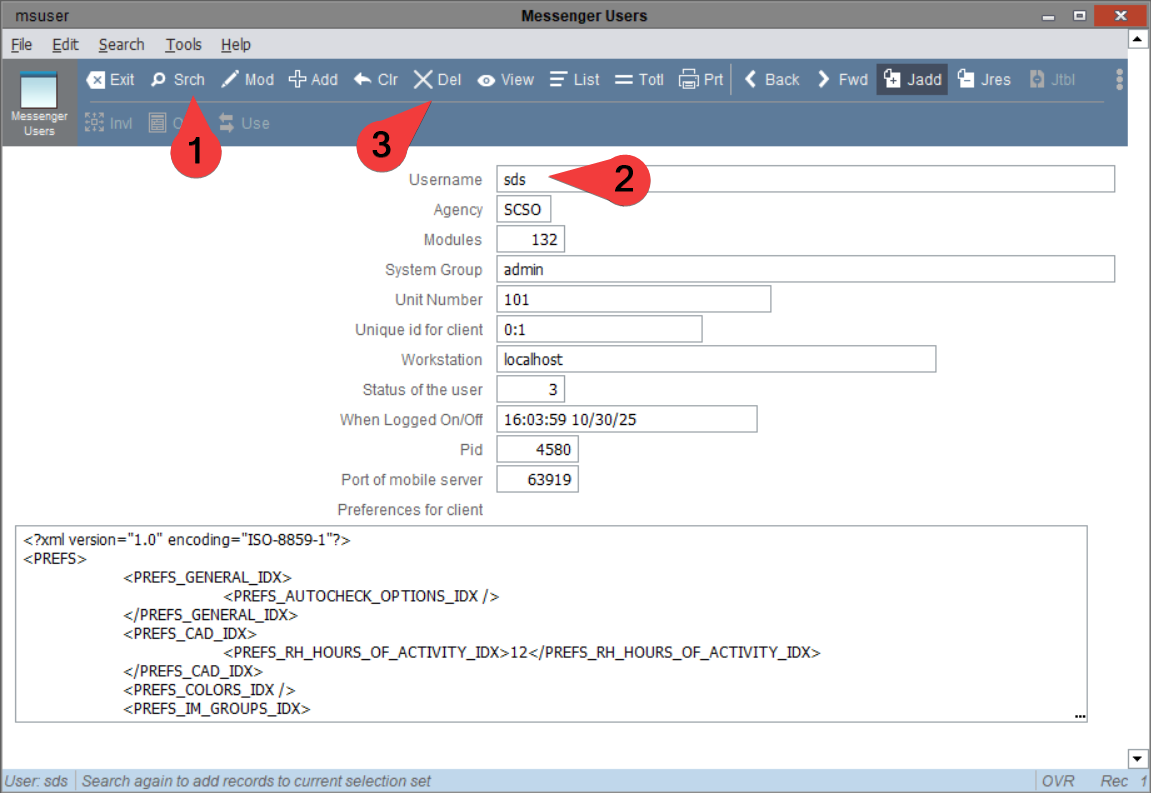
Task: Click the Prt printer icon
Action: tap(689, 79)
